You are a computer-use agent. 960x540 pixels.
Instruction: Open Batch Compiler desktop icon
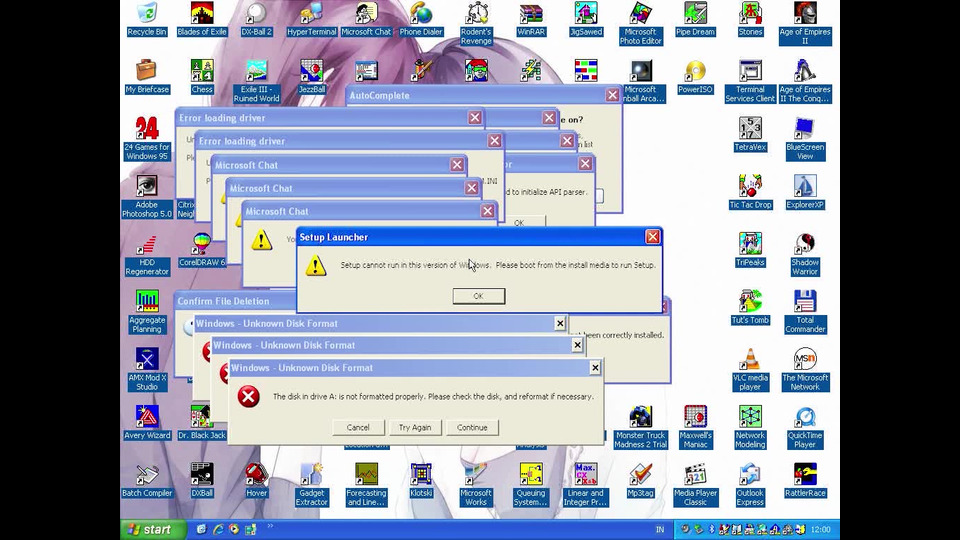[x=147, y=480]
